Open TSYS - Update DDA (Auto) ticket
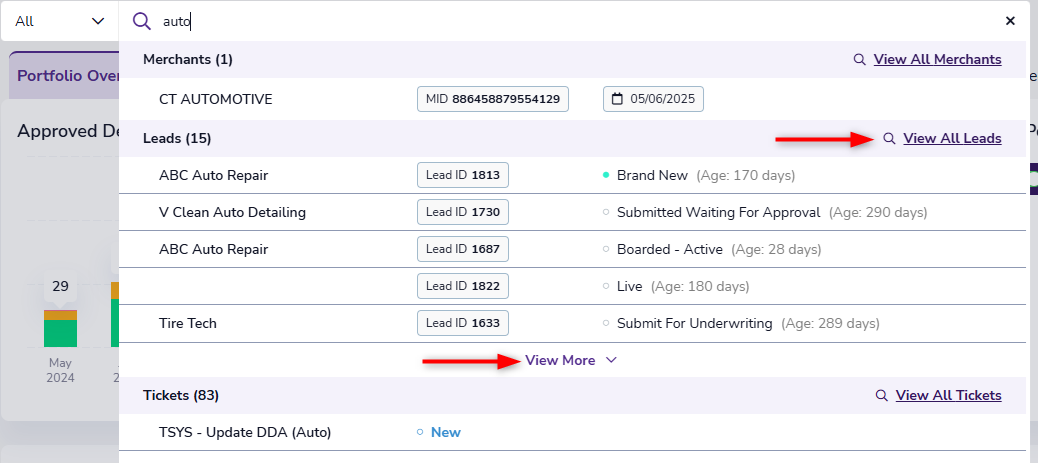Viewport: 1038px width, 463px height. 245,433
